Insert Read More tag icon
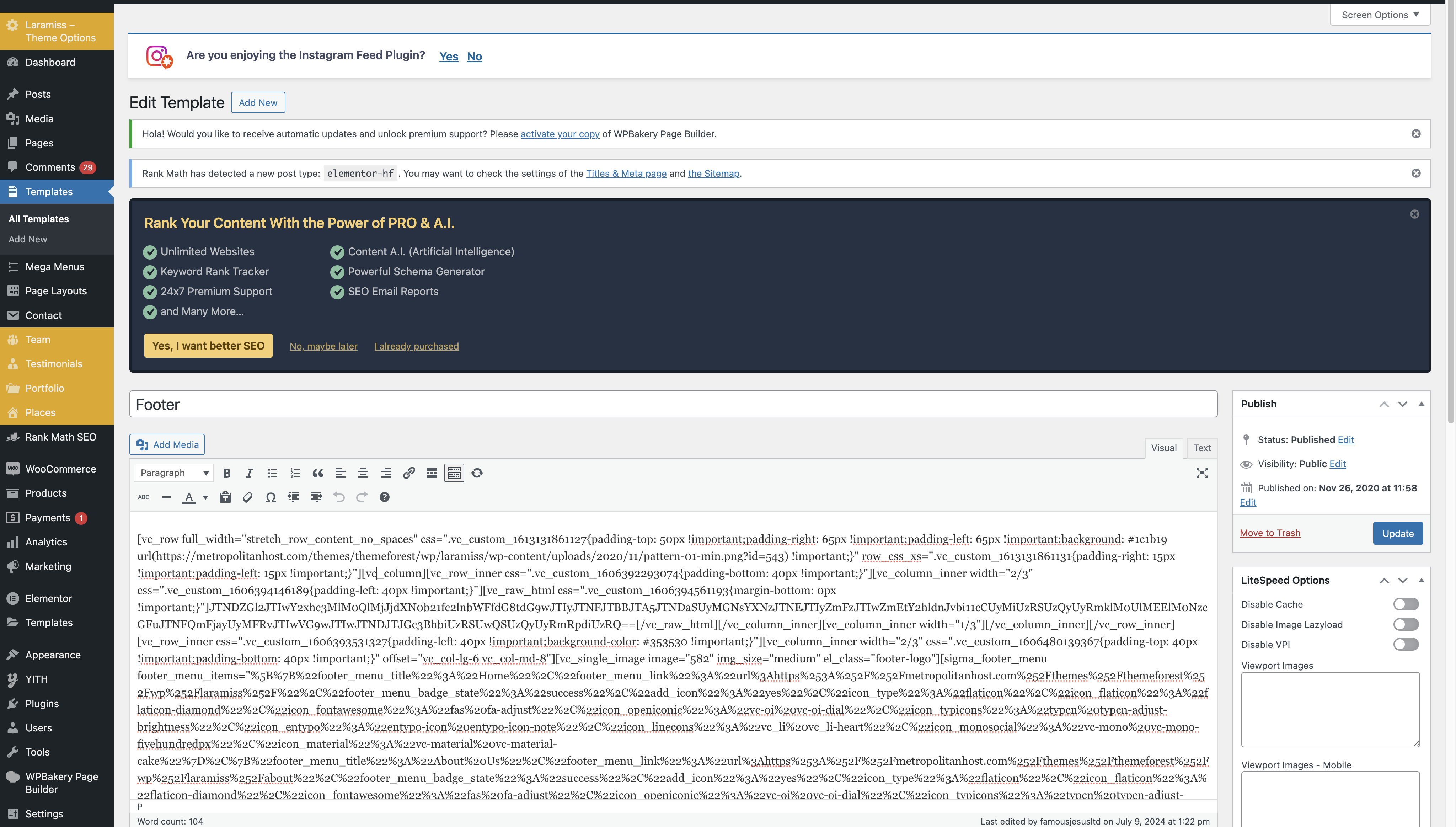Viewport: 1456px width, 827px height. pyautogui.click(x=432, y=473)
